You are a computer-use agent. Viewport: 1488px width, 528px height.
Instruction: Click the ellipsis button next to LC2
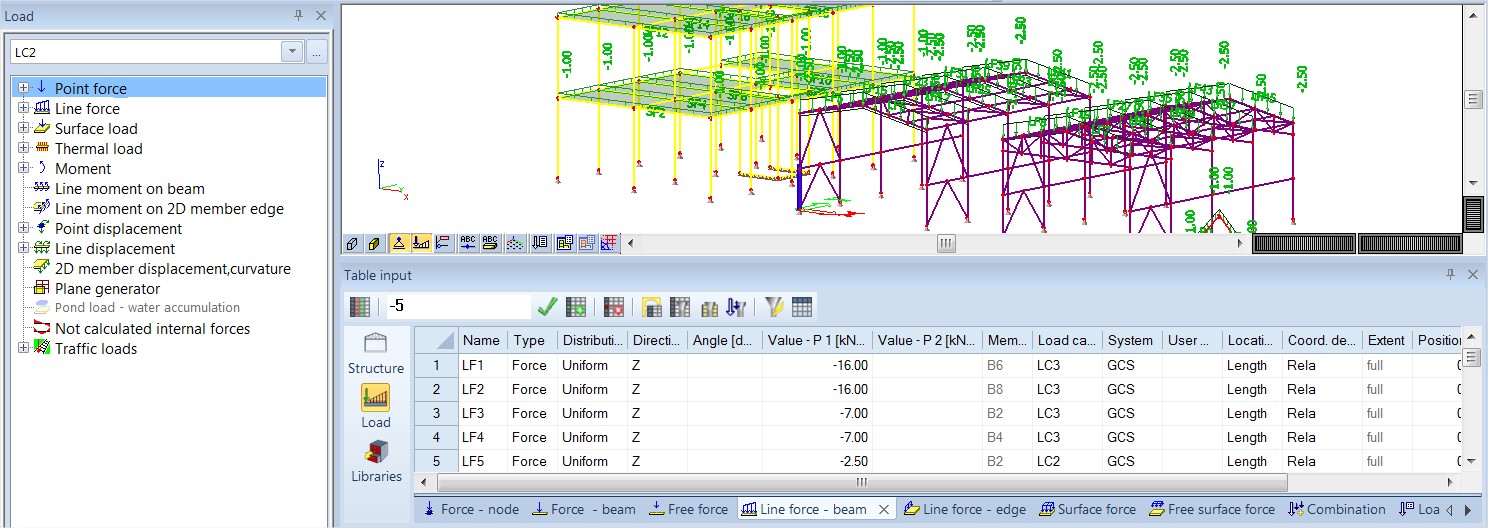[x=317, y=52]
